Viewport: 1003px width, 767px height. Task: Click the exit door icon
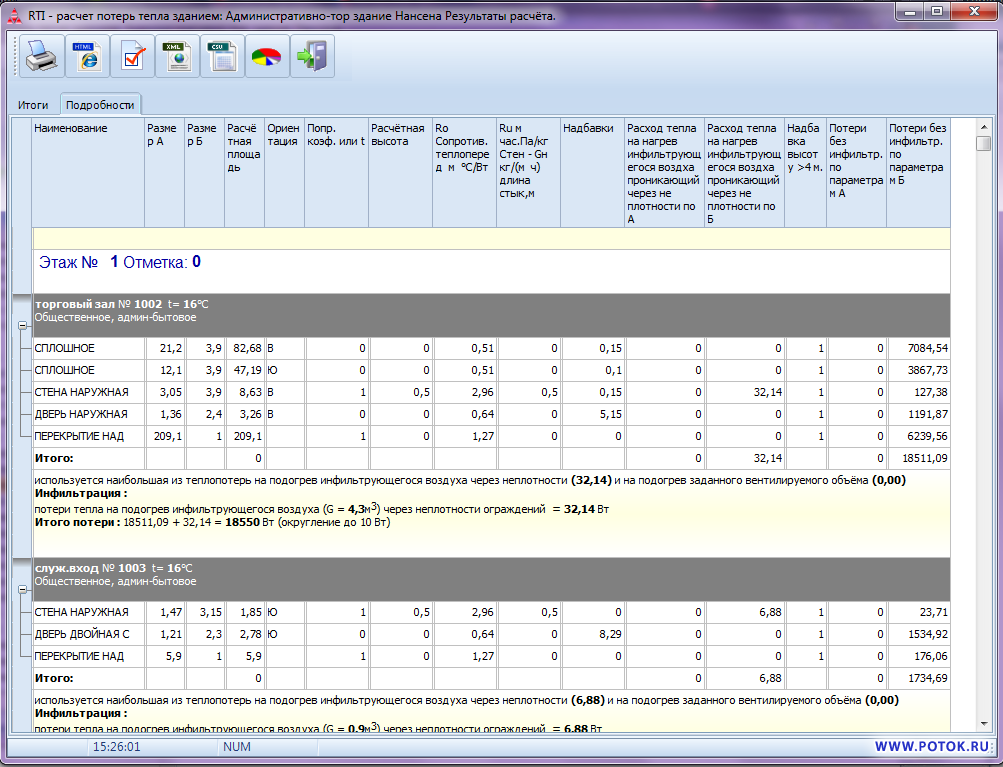coord(312,57)
